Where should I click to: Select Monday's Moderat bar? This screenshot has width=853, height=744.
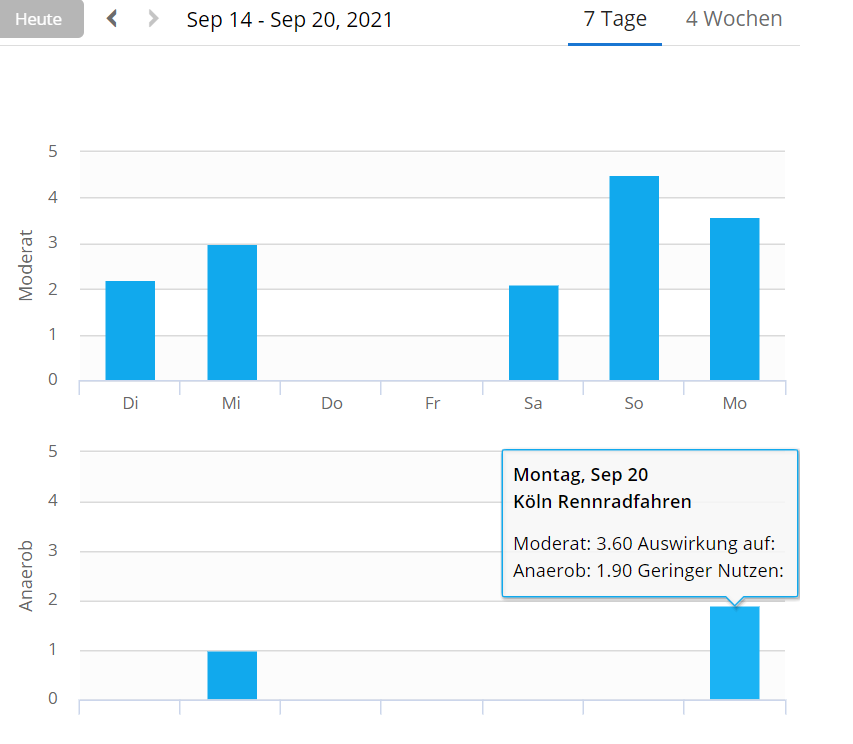pos(735,298)
